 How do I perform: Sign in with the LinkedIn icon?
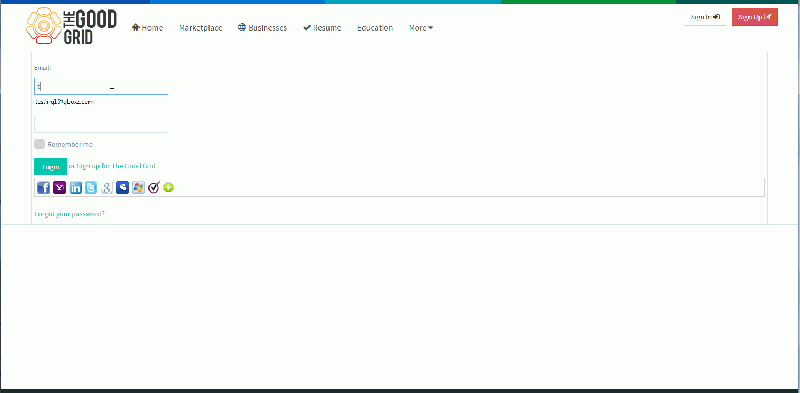tap(76, 188)
